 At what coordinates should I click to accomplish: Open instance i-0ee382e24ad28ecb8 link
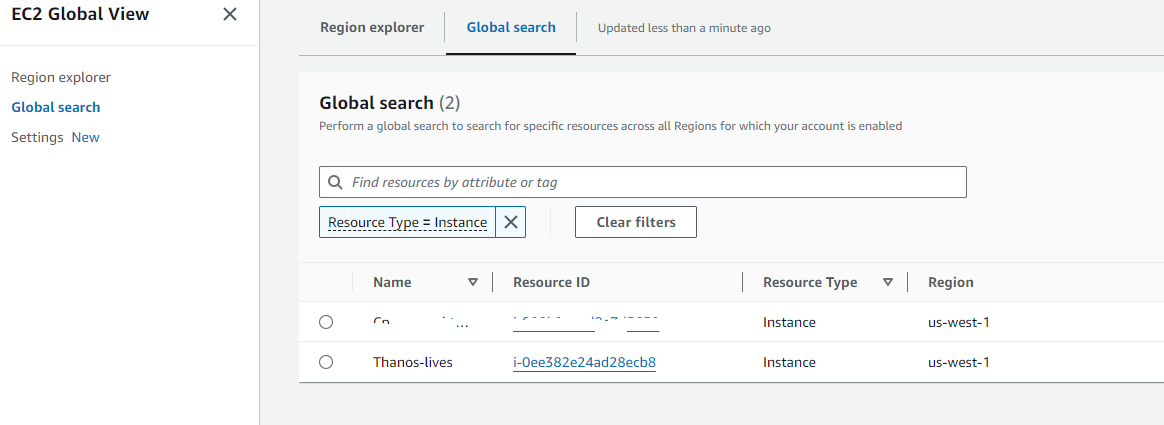pos(584,362)
